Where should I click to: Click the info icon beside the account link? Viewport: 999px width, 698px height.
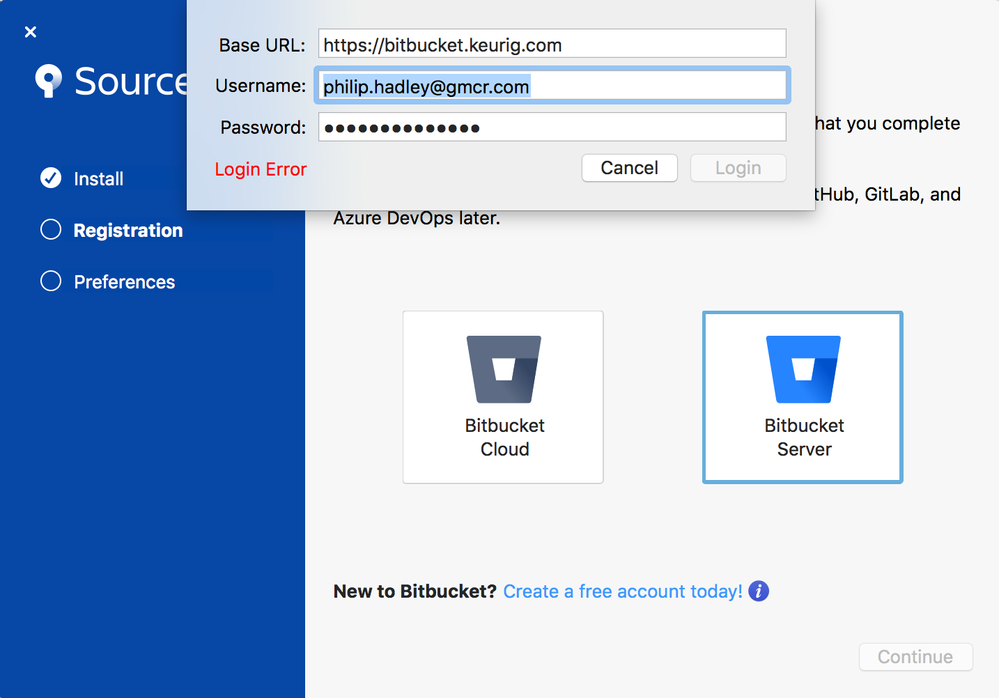click(x=758, y=591)
